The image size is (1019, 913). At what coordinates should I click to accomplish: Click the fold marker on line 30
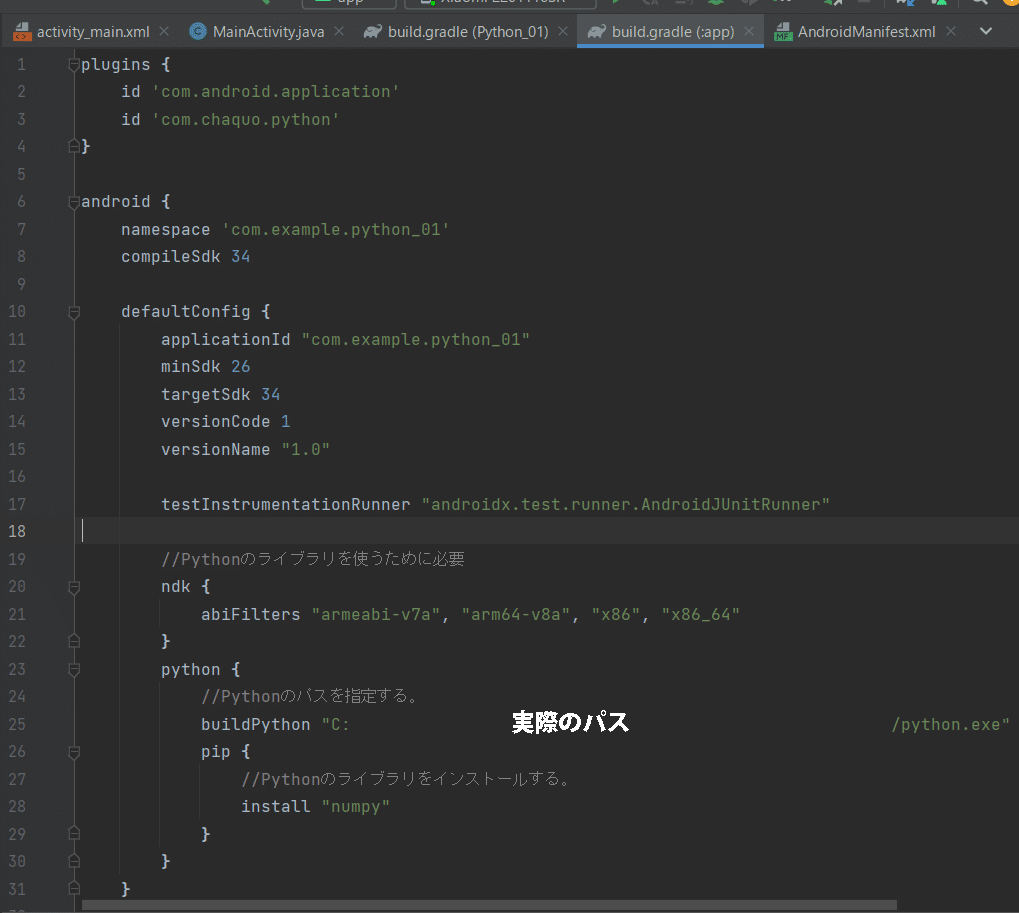[74, 862]
